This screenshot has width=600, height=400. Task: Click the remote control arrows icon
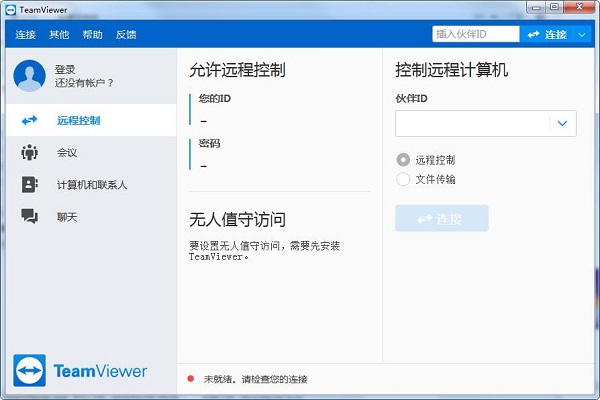pos(30,121)
